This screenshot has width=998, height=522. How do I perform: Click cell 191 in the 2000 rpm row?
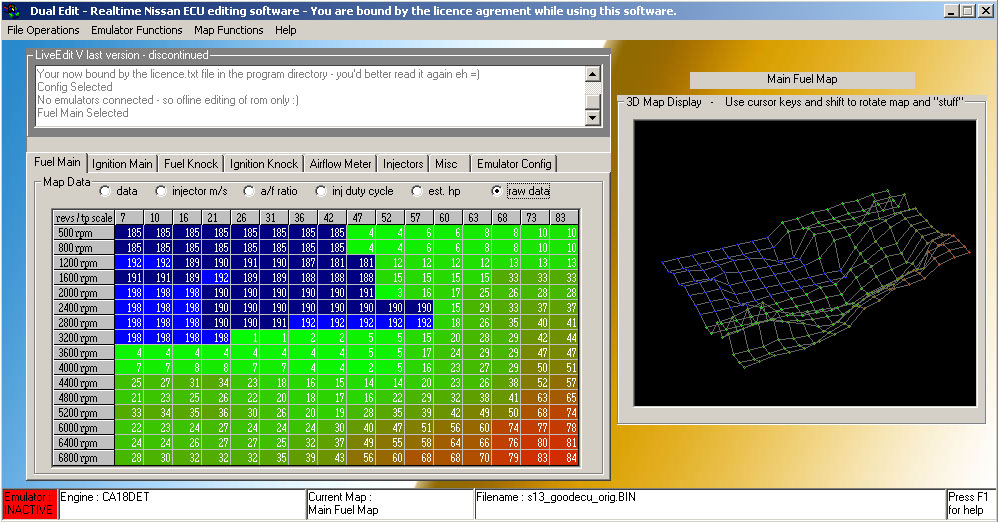pos(361,293)
